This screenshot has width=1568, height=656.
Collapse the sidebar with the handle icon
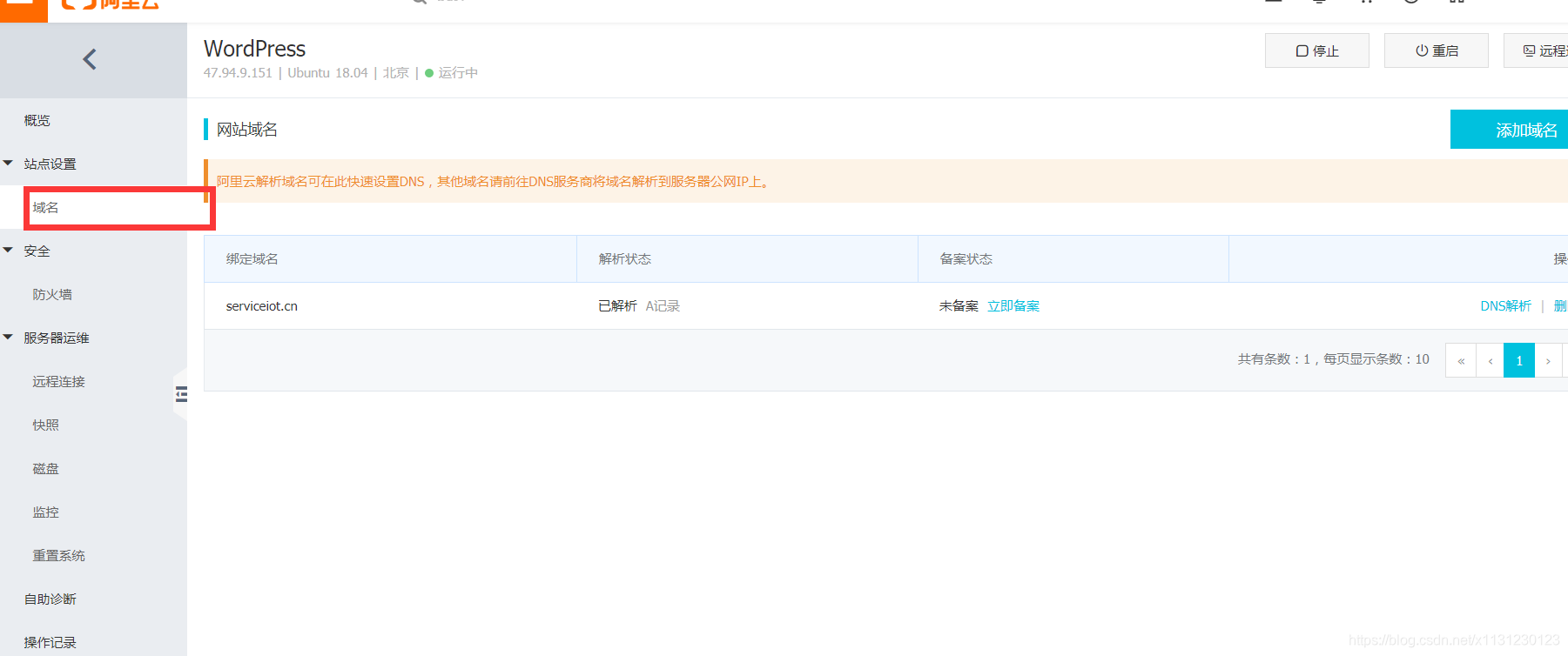pos(181,394)
